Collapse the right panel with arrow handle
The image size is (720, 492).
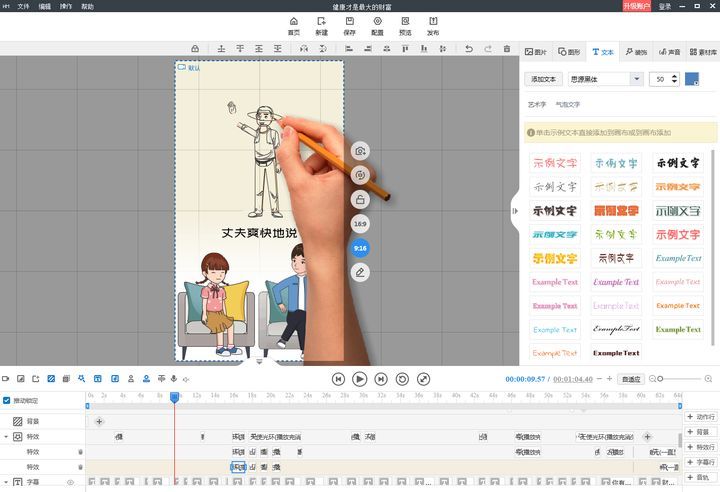point(515,210)
